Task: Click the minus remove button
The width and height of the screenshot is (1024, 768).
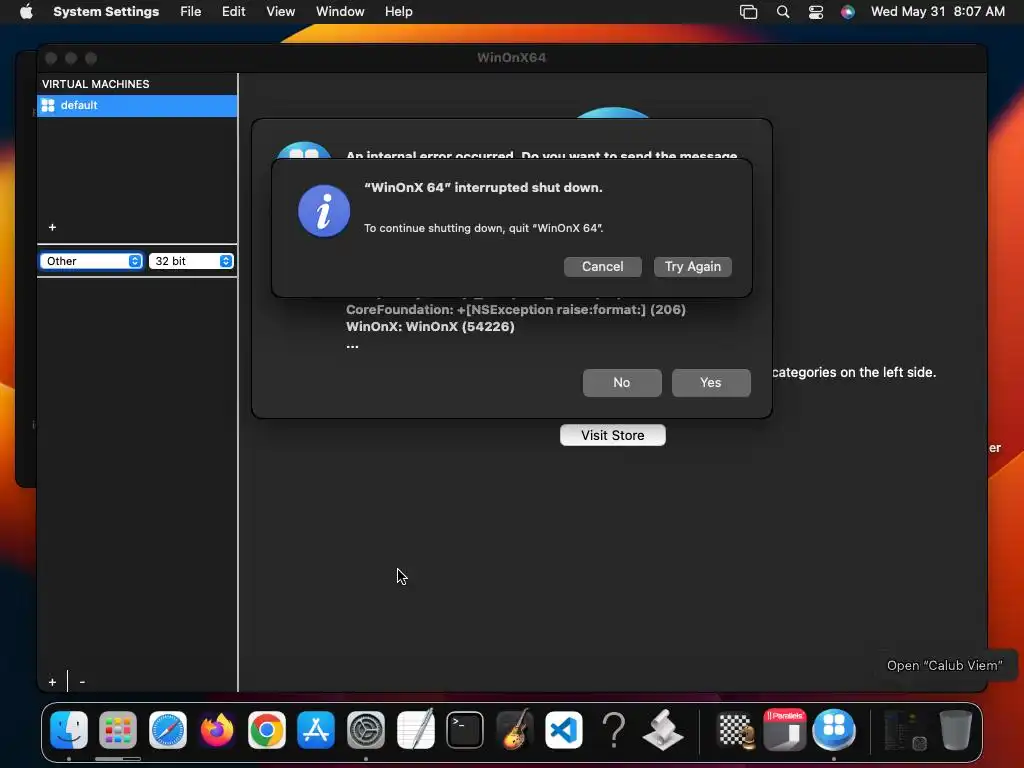Action: click(82, 682)
